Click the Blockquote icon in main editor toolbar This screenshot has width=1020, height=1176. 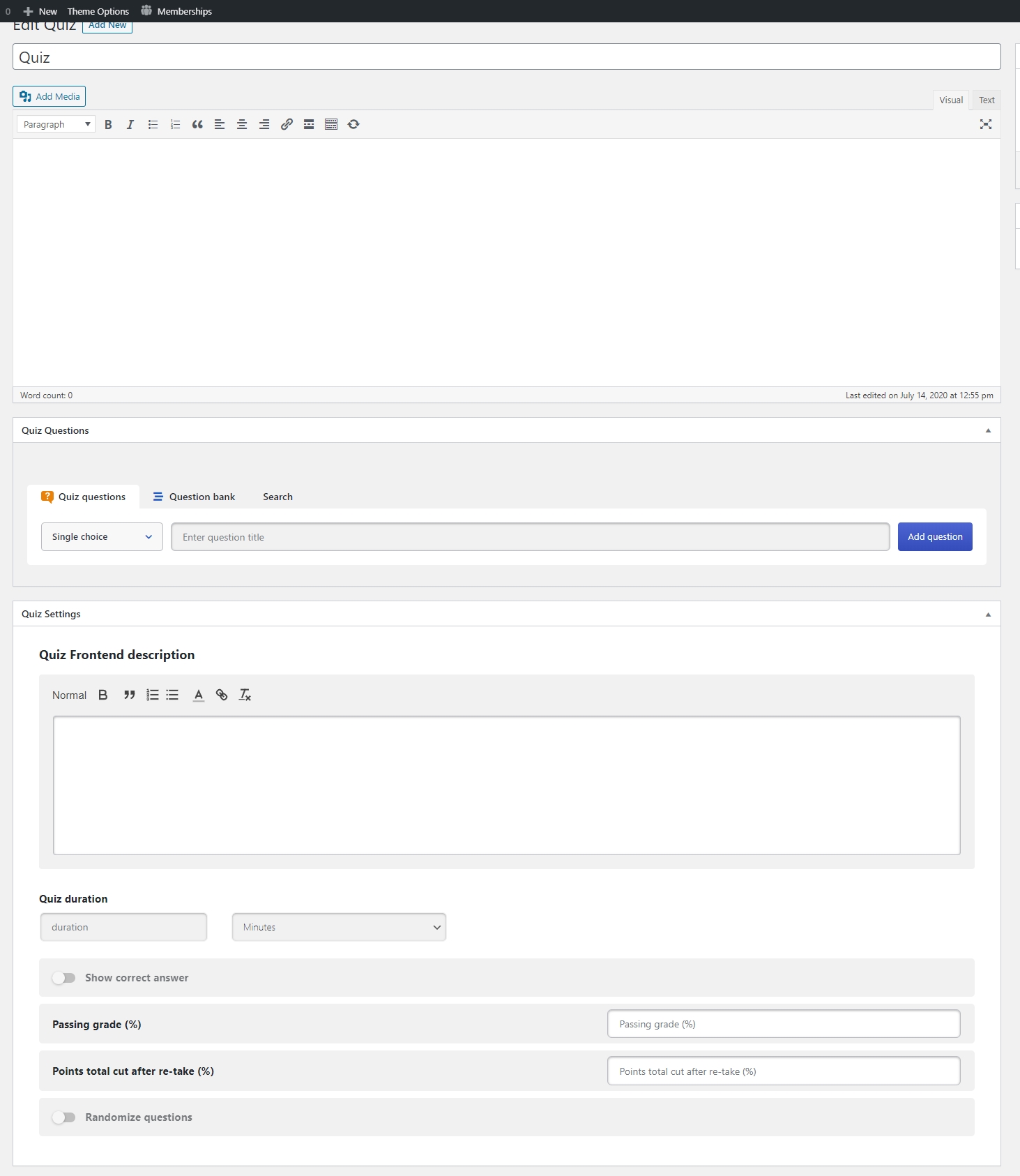(197, 124)
